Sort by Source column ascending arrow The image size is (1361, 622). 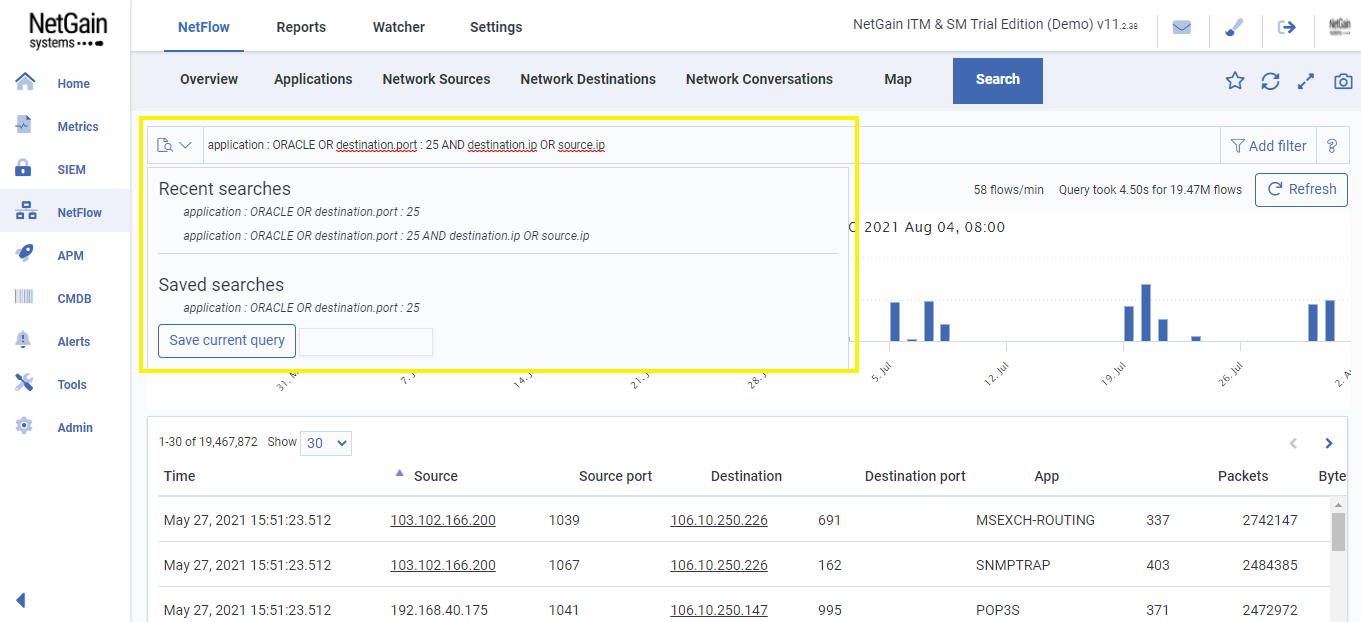click(401, 473)
